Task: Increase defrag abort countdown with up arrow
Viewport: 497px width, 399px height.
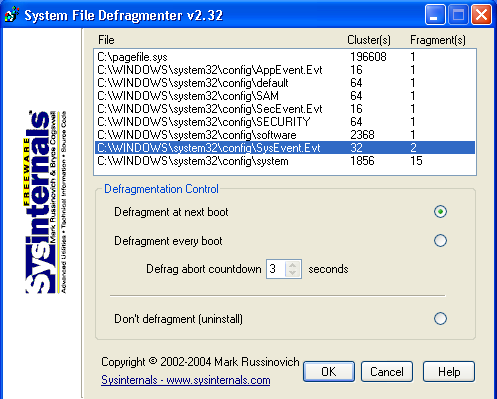Action: (293, 265)
